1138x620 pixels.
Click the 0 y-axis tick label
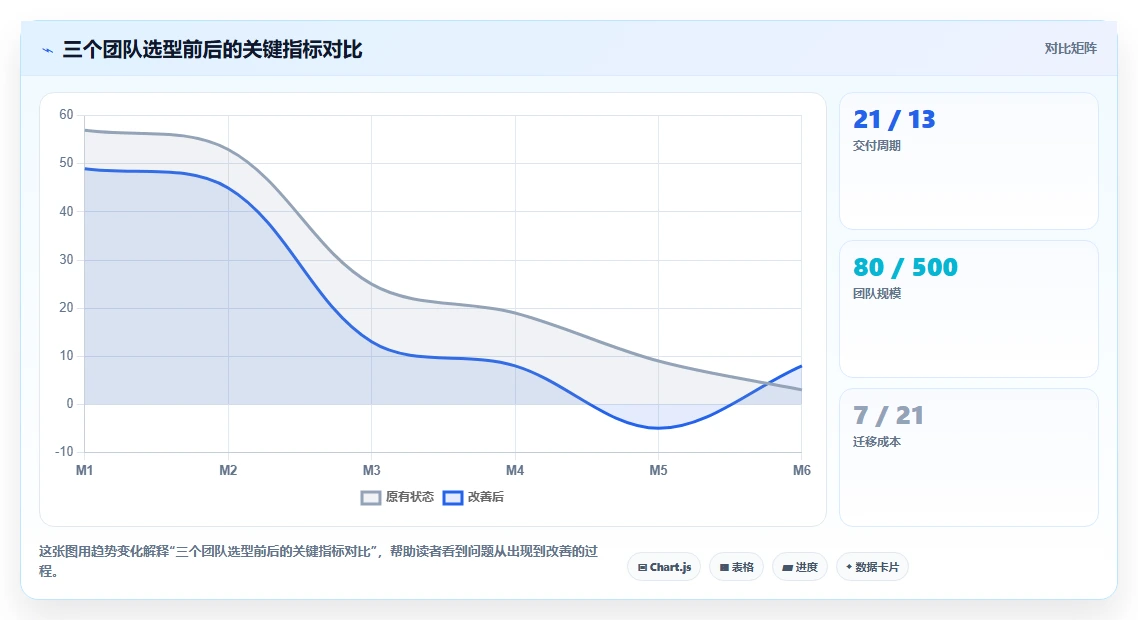[x=70, y=404]
